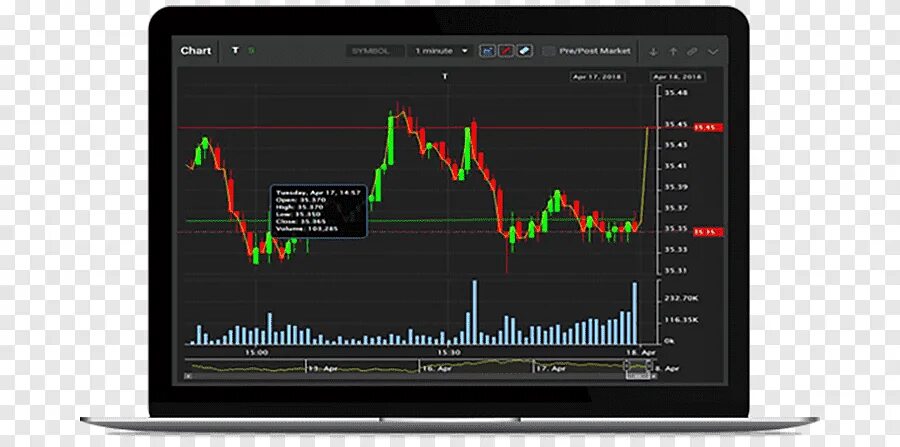Select the eraser tool icon
Image resolution: width=900 pixels, height=447 pixels.
(x=525, y=51)
